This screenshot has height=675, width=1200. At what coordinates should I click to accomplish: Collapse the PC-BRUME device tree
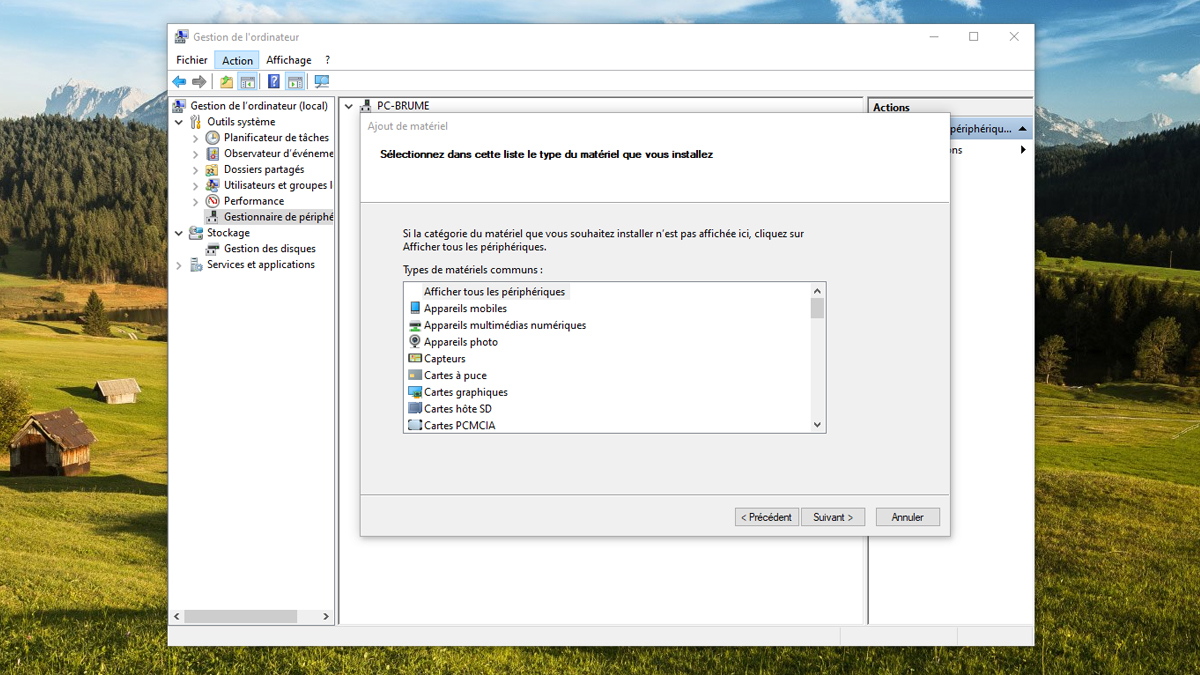[x=349, y=106]
